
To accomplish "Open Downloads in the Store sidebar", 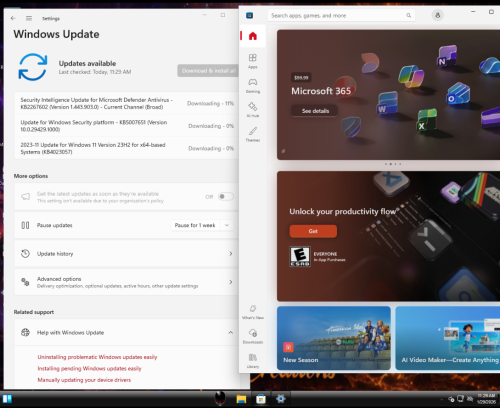I will (253, 336).
